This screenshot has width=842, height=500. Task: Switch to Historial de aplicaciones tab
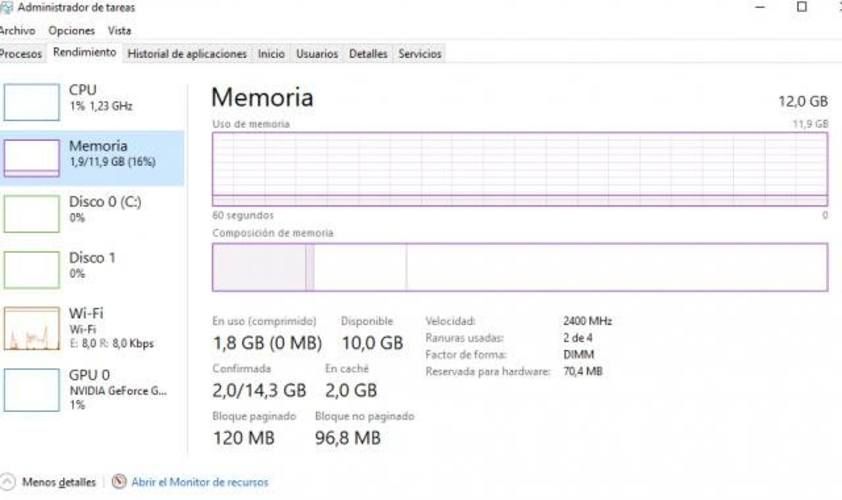pyautogui.click(x=187, y=54)
